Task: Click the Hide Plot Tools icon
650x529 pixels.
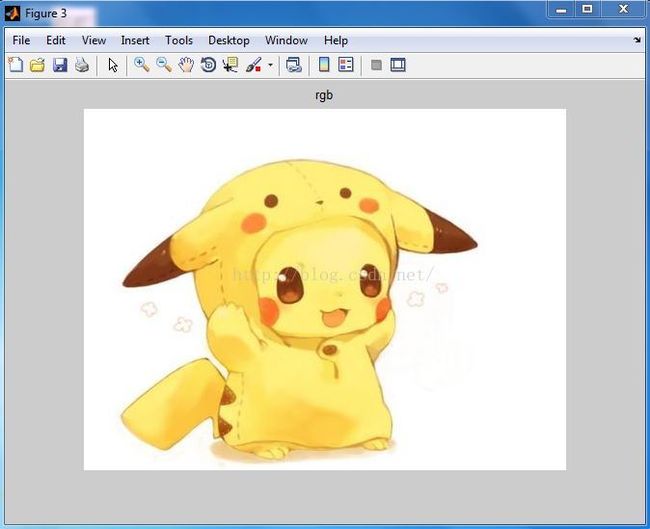Action: pos(376,65)
